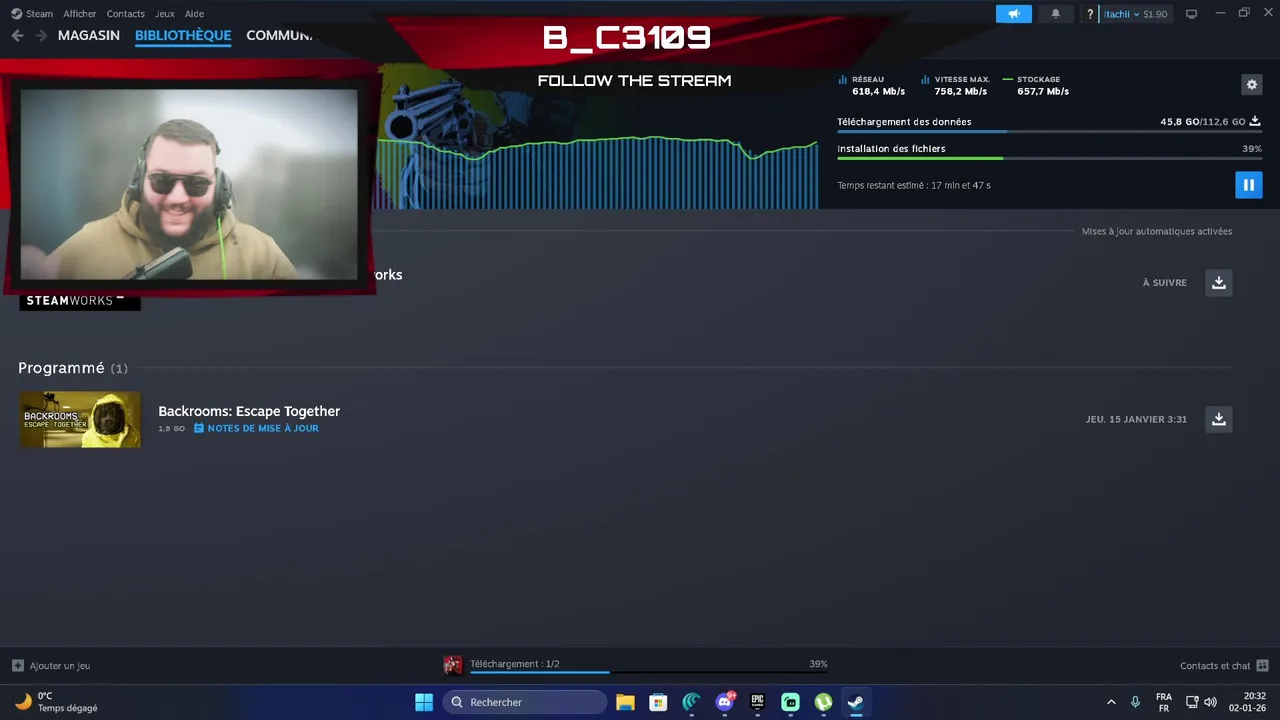1280x720 pixels.
Task: Click JEU. 15 JANVIER 3:31 schedule text
Action: (x=1136, y=419)
